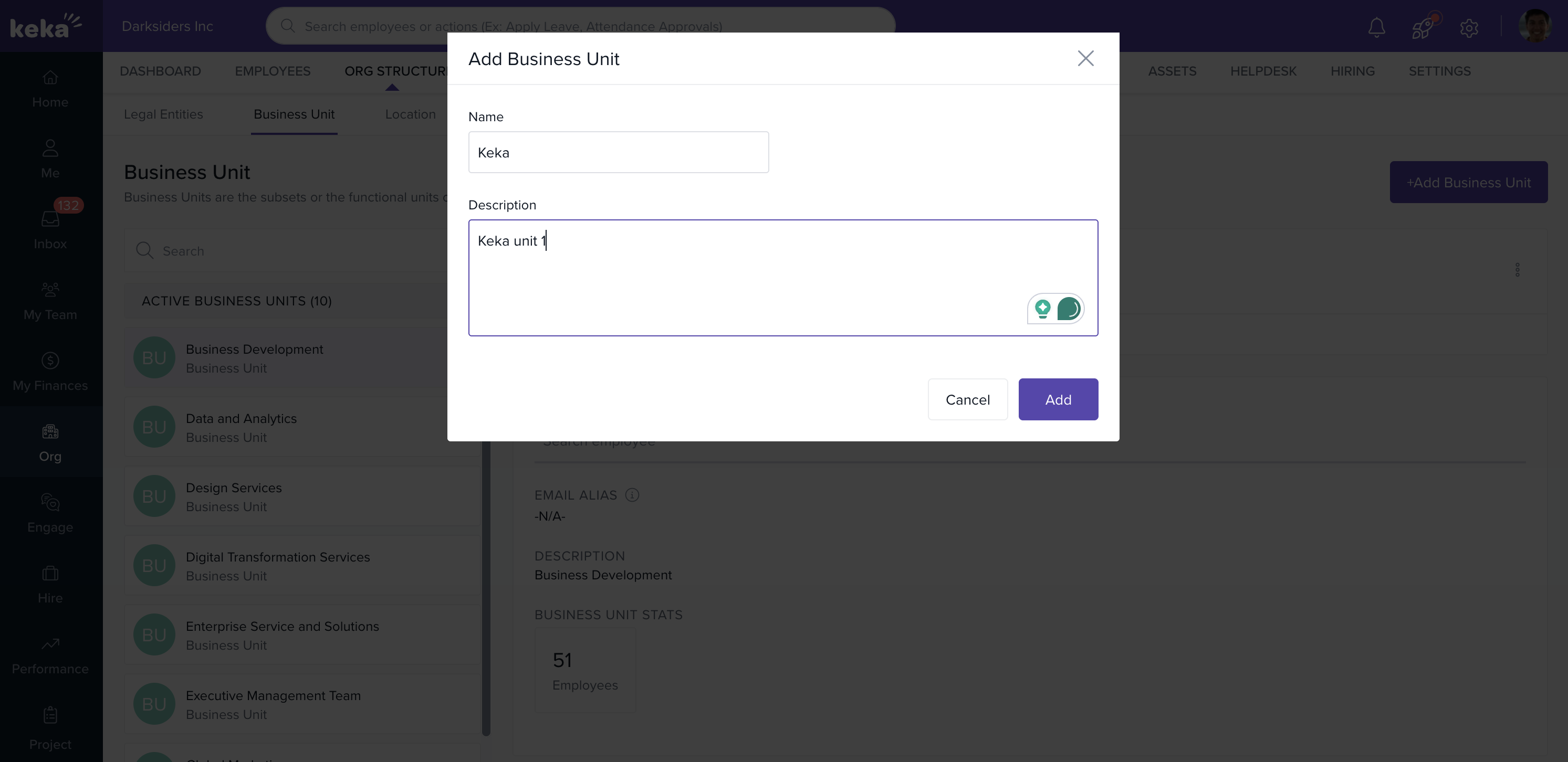Open the notifications bell
Screen dimensions: 1568x762
(x=1376, y=27)
